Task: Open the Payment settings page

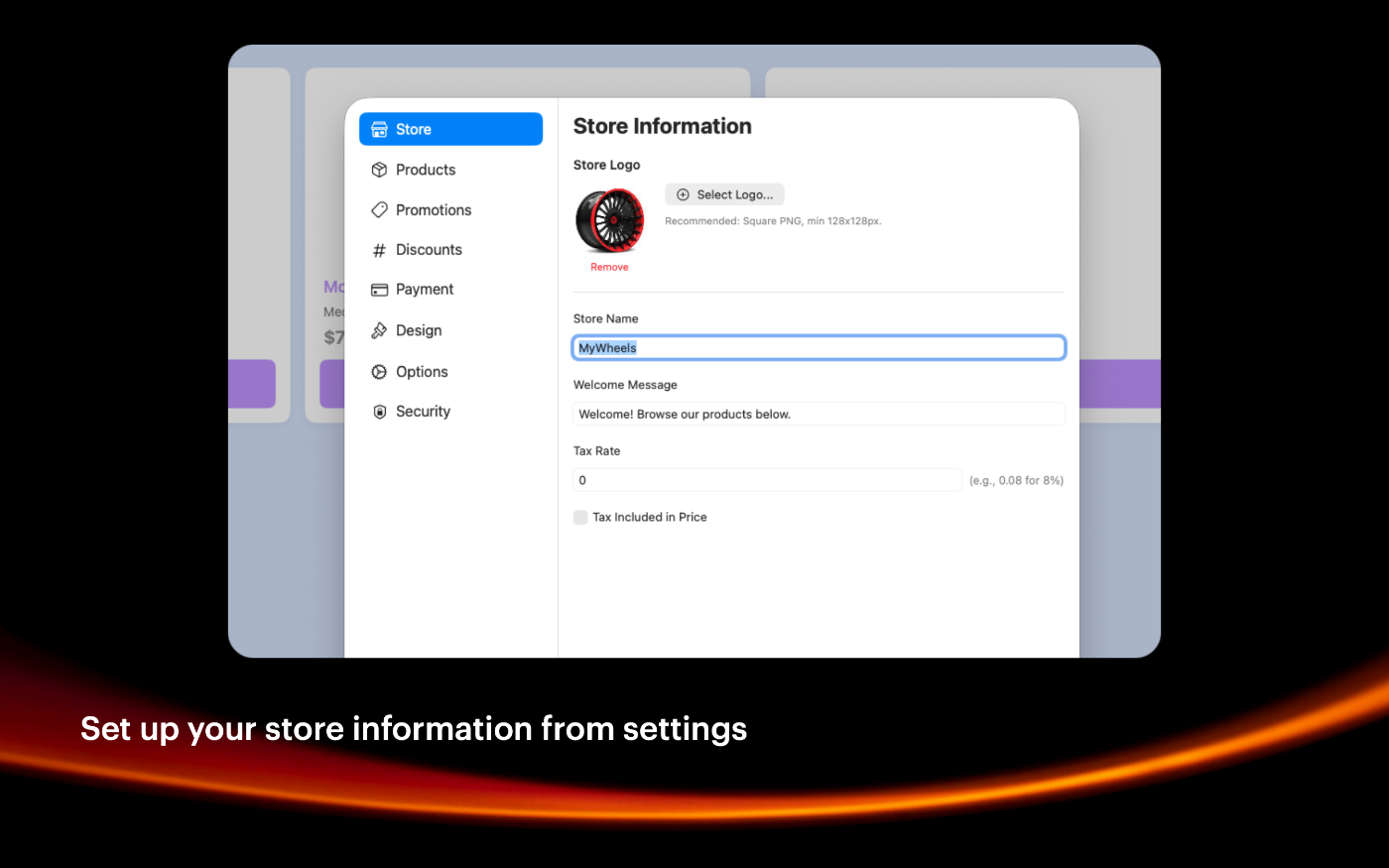Action: click(x=425, y=290)
